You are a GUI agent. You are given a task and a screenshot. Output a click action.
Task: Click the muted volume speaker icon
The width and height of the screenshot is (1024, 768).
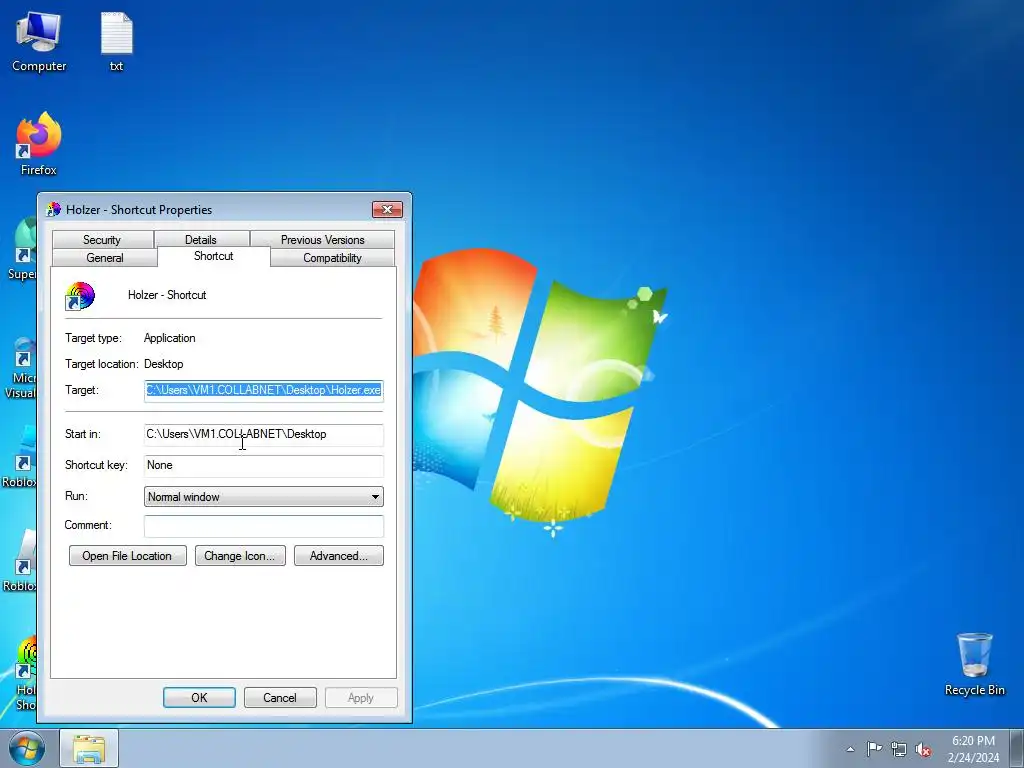[x=923, y=749]
